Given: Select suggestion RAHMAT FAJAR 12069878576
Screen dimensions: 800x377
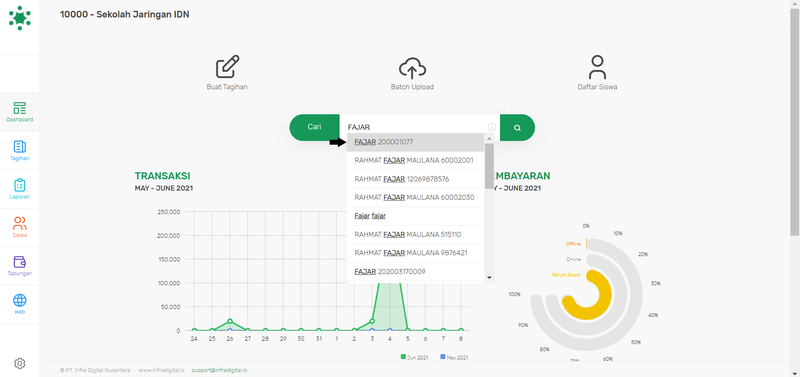Looking at the screenshot, I should tap(415, 179).
